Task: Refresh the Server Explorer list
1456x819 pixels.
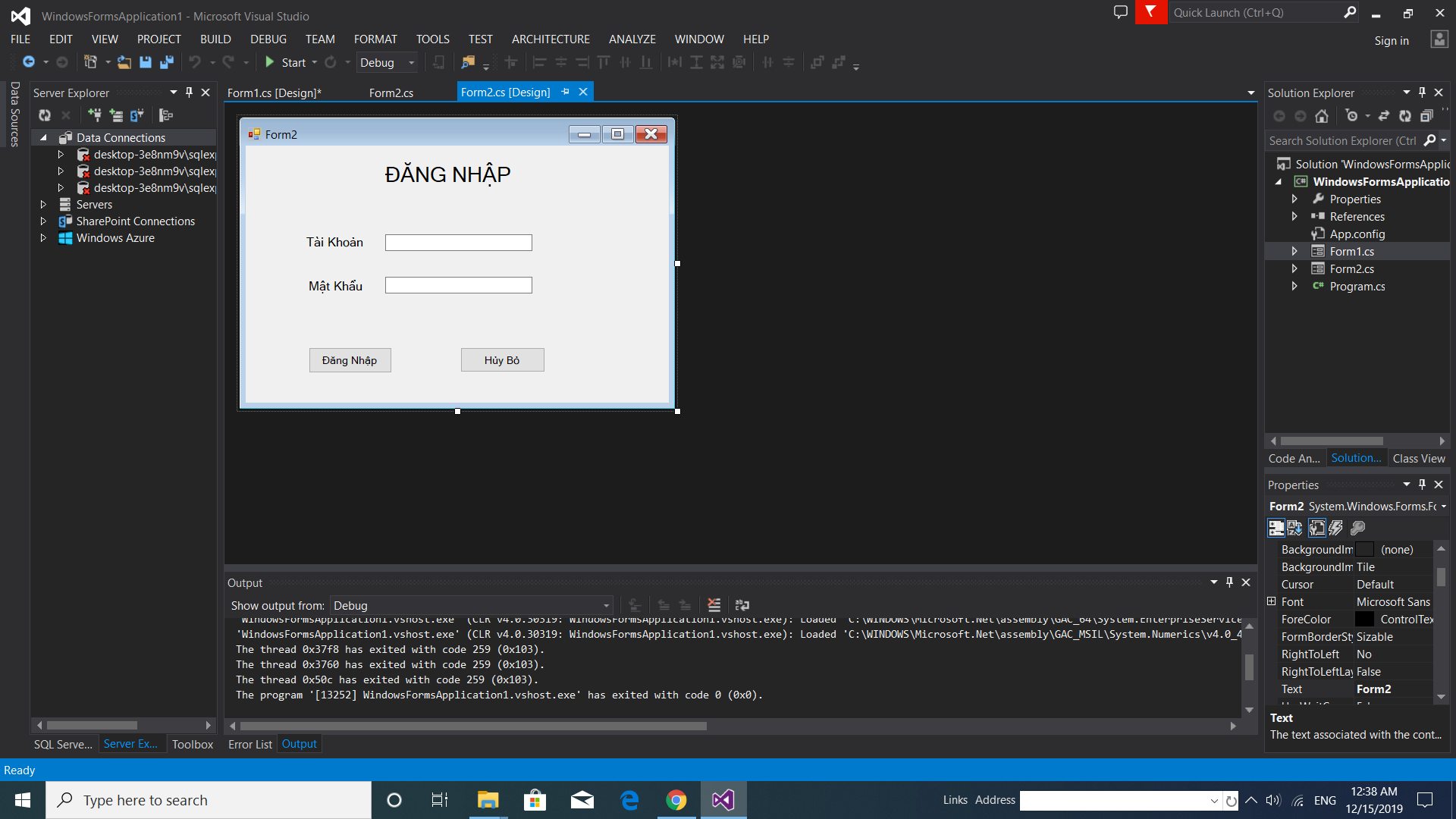Action: pos(45,115)
